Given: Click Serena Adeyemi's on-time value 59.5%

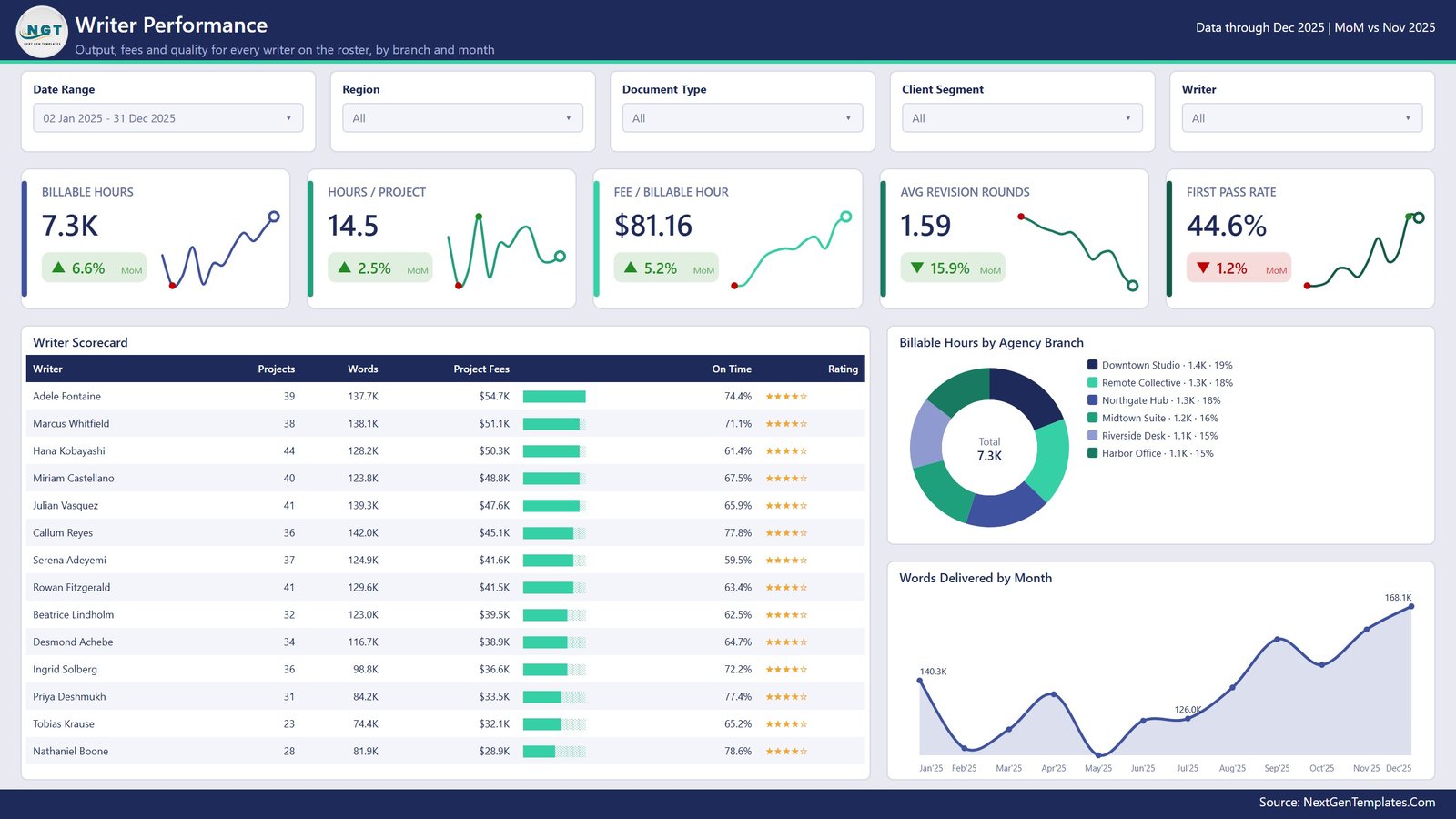Looking at the screenshot, I should pos(738,560).
